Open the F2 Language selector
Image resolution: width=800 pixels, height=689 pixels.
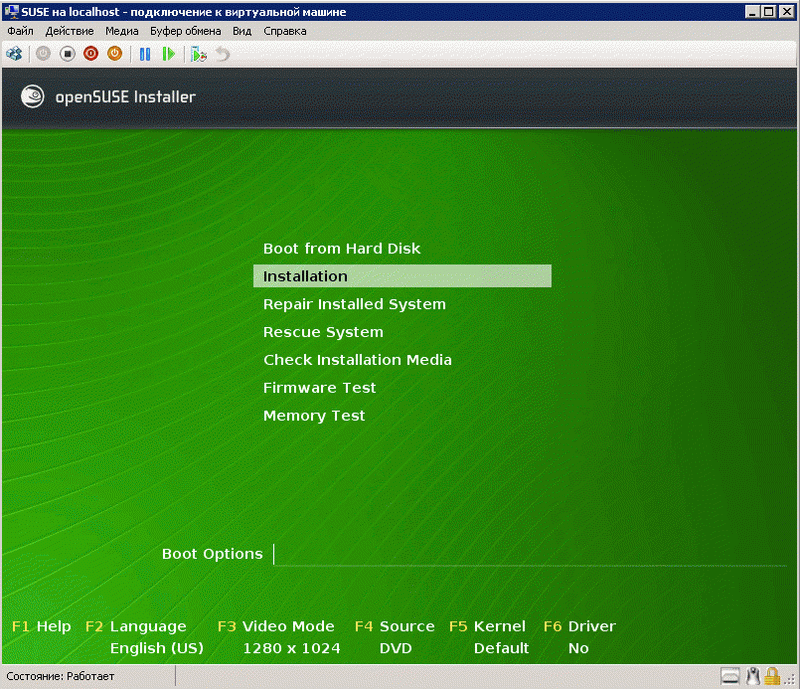pyautogui.click(x=136, y=626)
